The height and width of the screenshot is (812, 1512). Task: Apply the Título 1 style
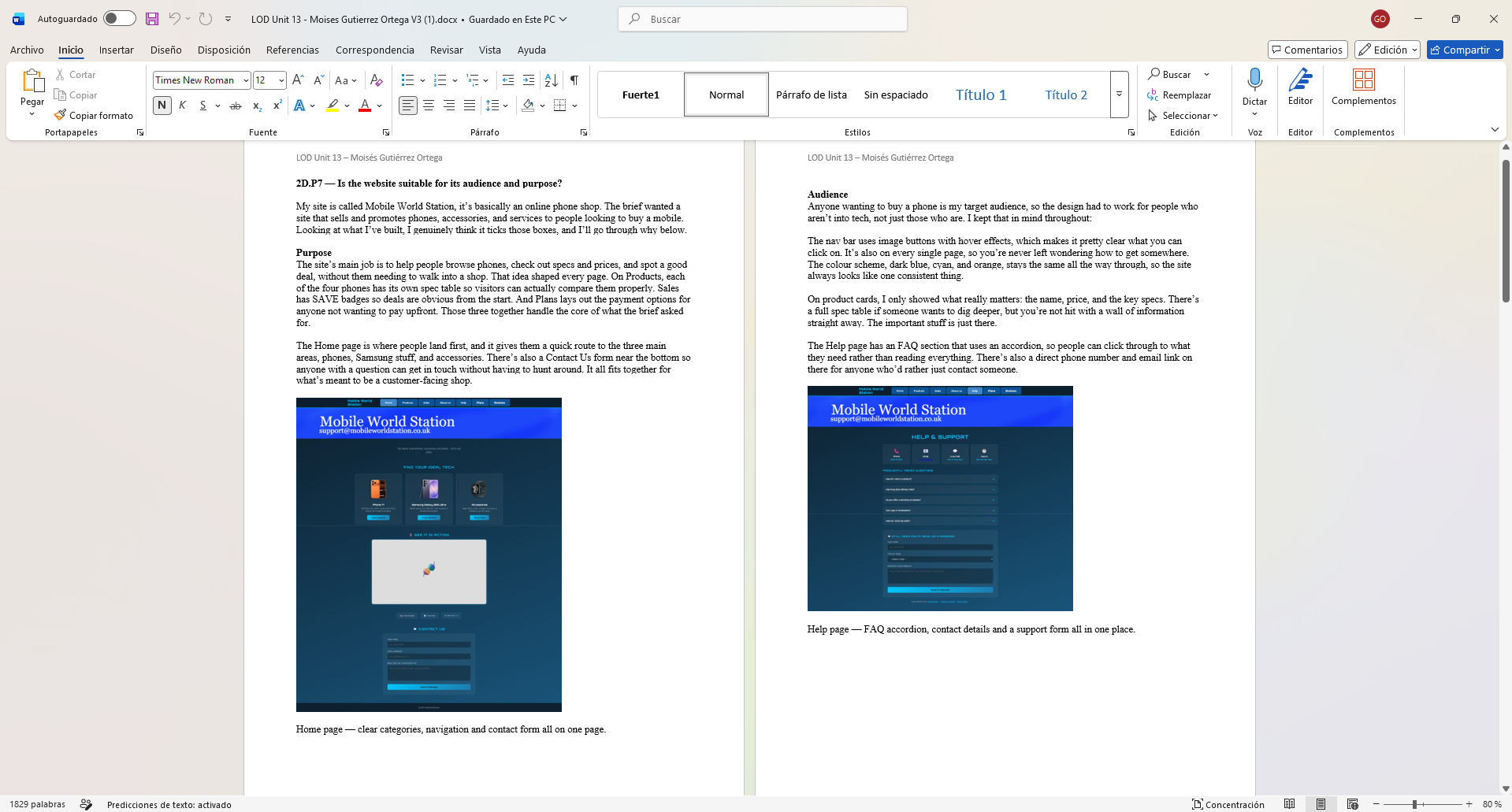(981, 95)
